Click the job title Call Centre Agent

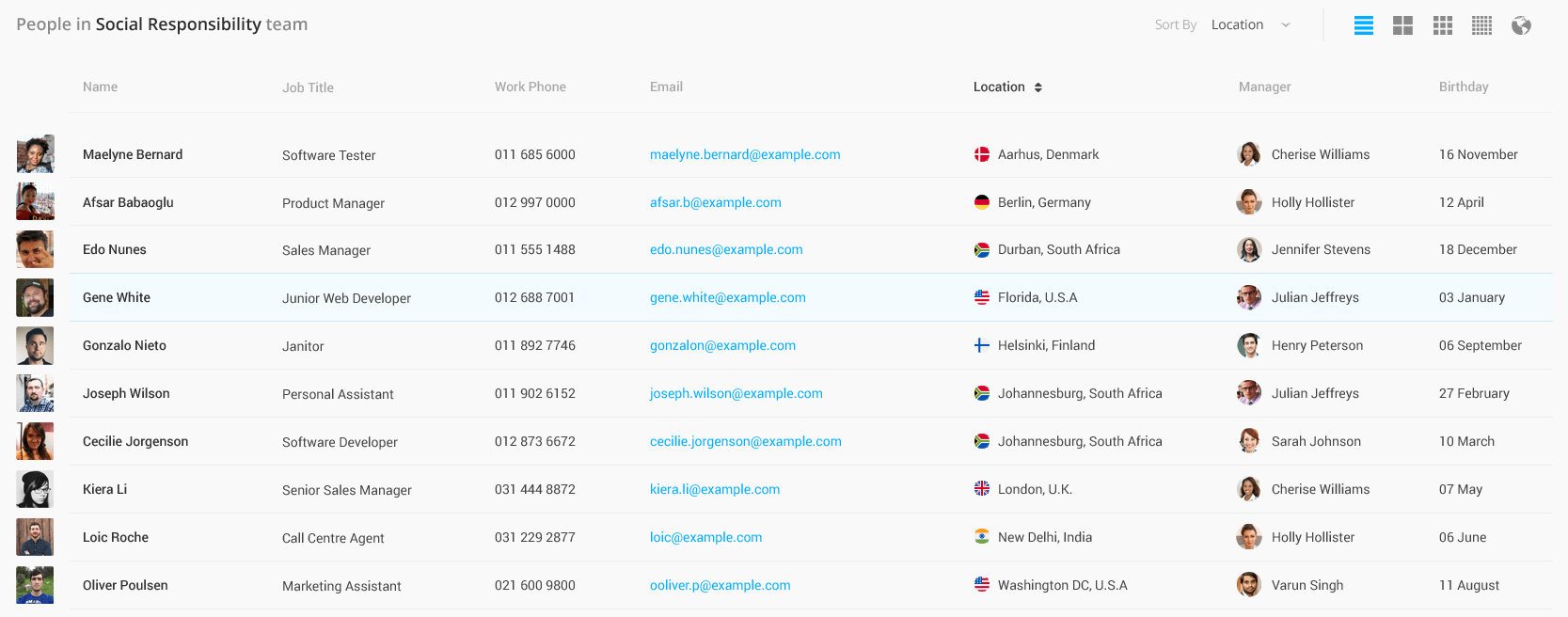(x=333, y=538)
